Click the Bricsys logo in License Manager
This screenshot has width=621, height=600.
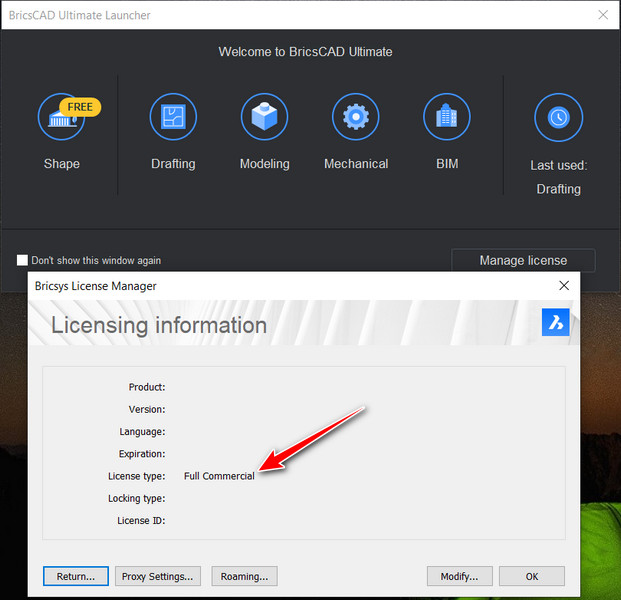pyautogui.click(x=555, y=322)
